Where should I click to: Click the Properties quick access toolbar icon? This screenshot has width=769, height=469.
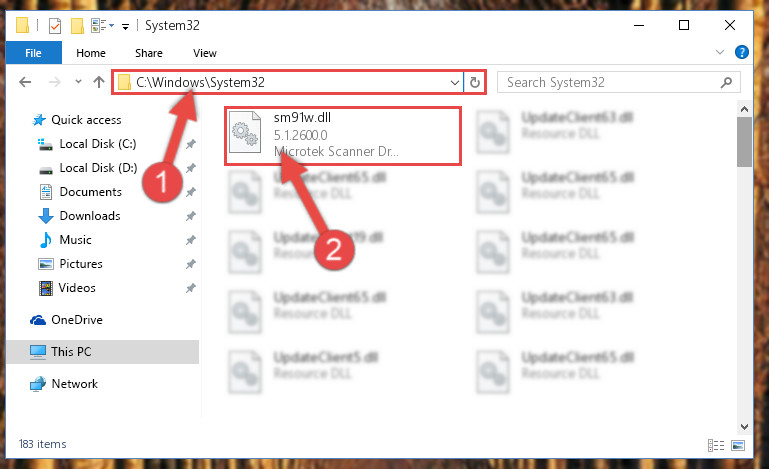(x=55, y=26)
